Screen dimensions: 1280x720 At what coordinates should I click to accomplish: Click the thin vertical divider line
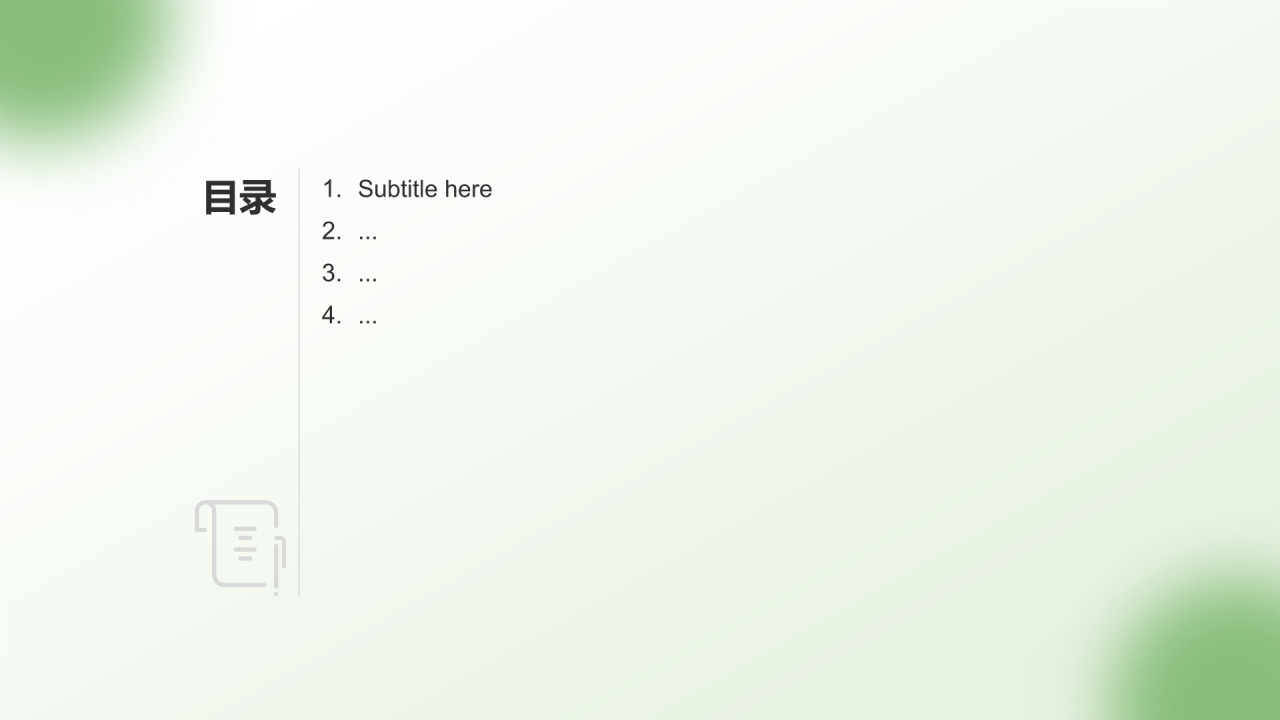(299, 382)
